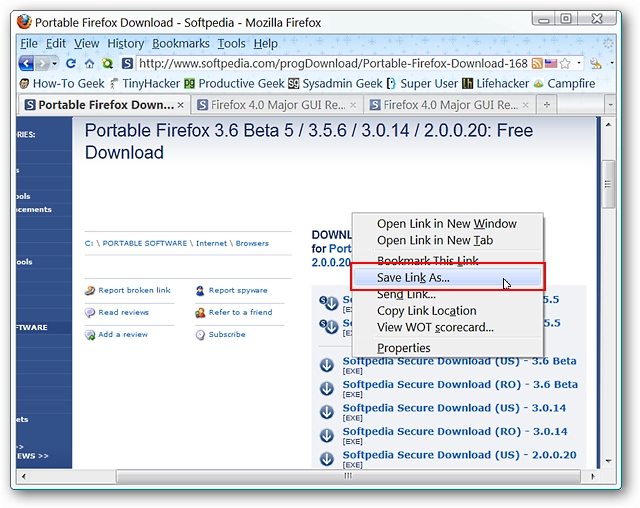The height and width of the screenshot is (508, 640).
Task: Go back with the Back arrow button
Action: pos(27,64)
